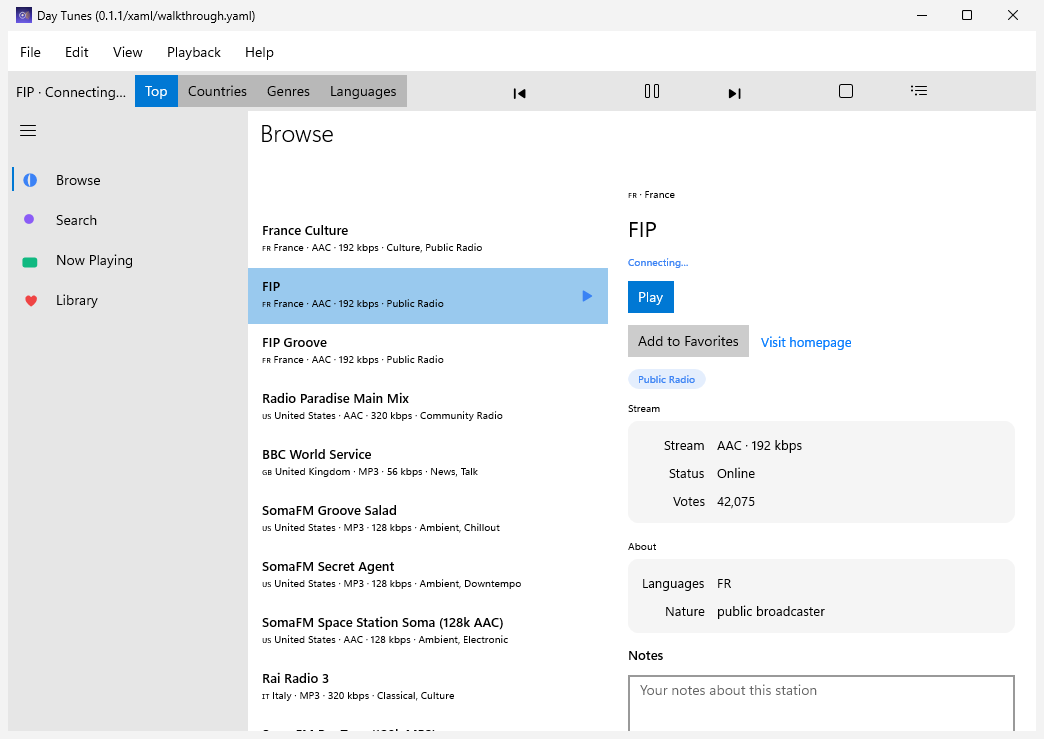Select SomaFM Secret Agent station
This screenshot has height=739, width=1044.
[427, 575]
